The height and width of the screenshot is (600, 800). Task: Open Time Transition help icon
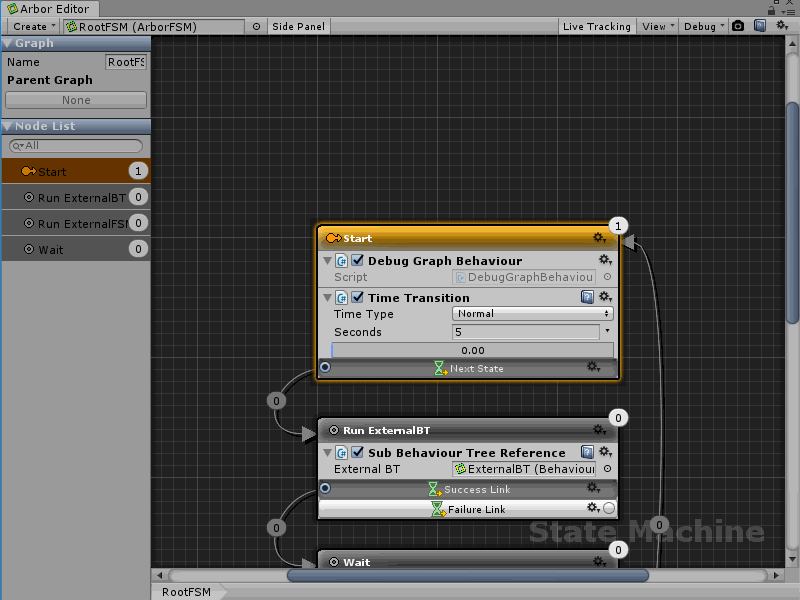588,297
